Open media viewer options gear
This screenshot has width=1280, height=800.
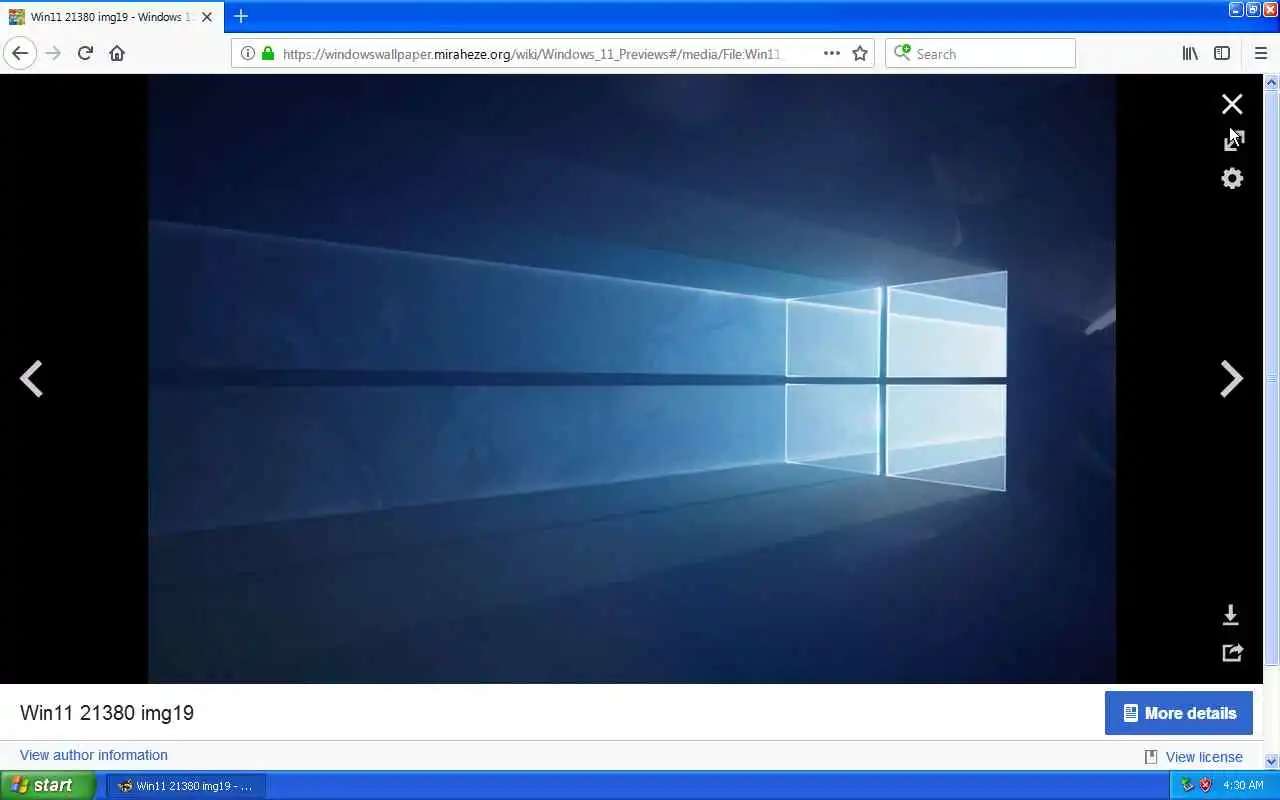pyautogui.click(x=1232, y=178)
